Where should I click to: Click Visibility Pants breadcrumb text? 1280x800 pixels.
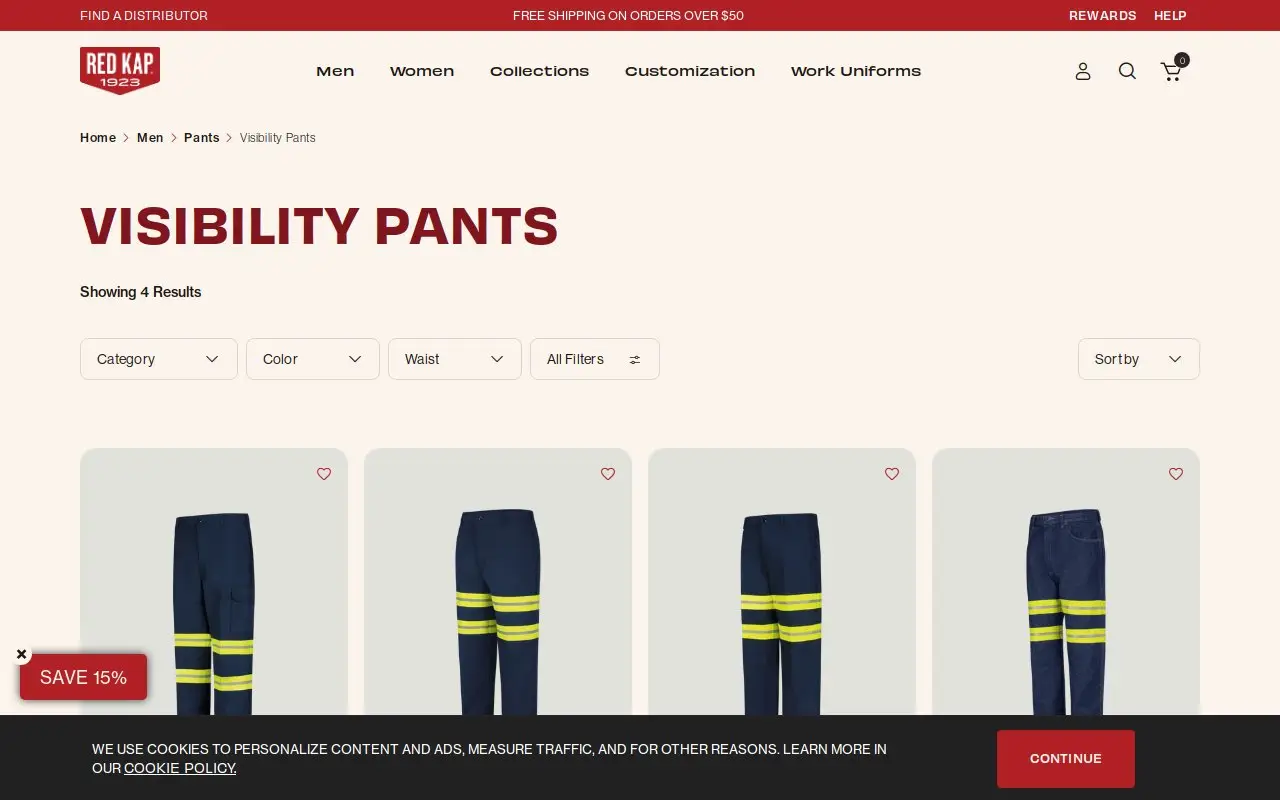click(278, 138)
